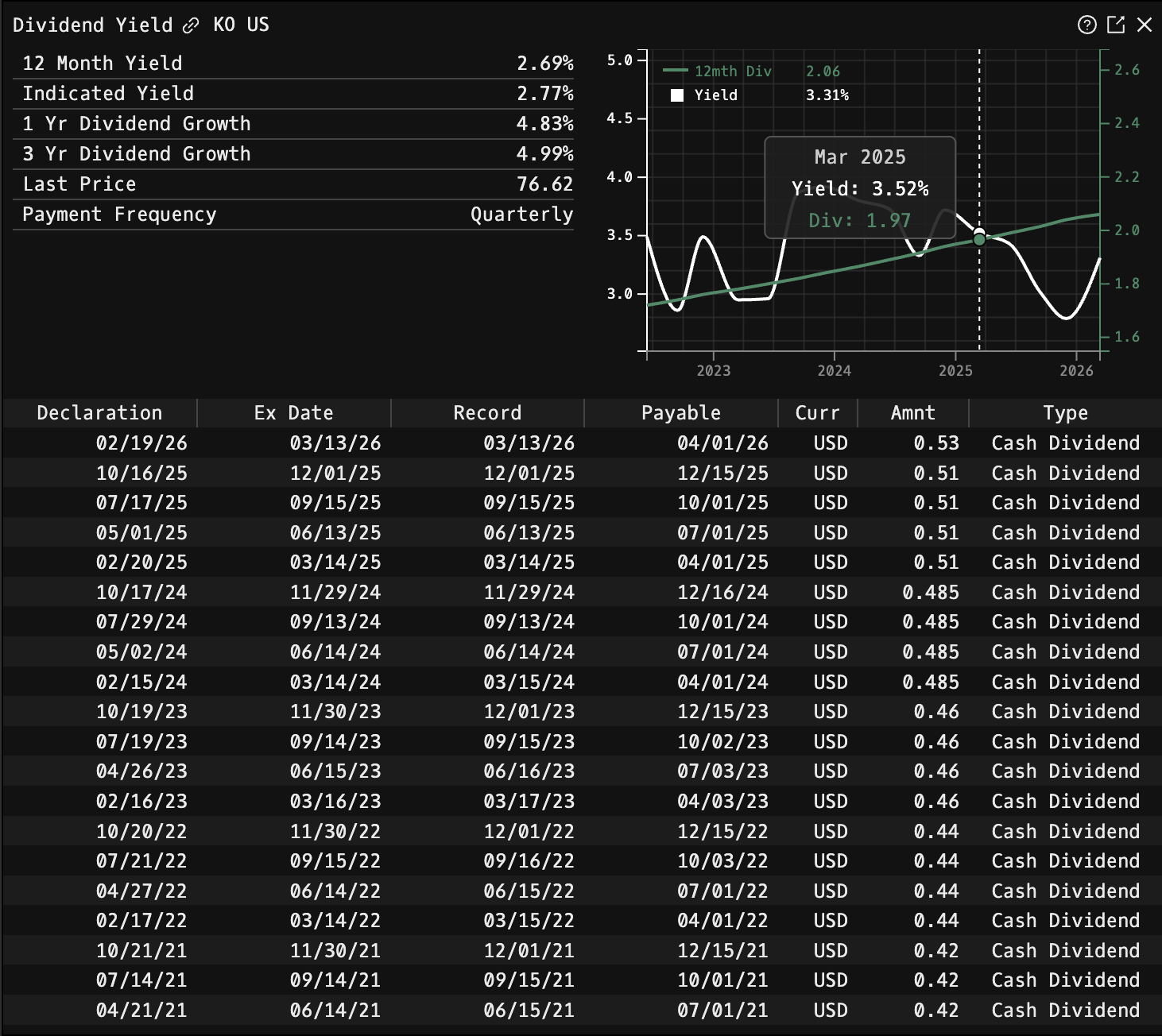Sort by Ex Date column header
This screenshot has height=1036, width=1162.
click(x=293, y=413)
